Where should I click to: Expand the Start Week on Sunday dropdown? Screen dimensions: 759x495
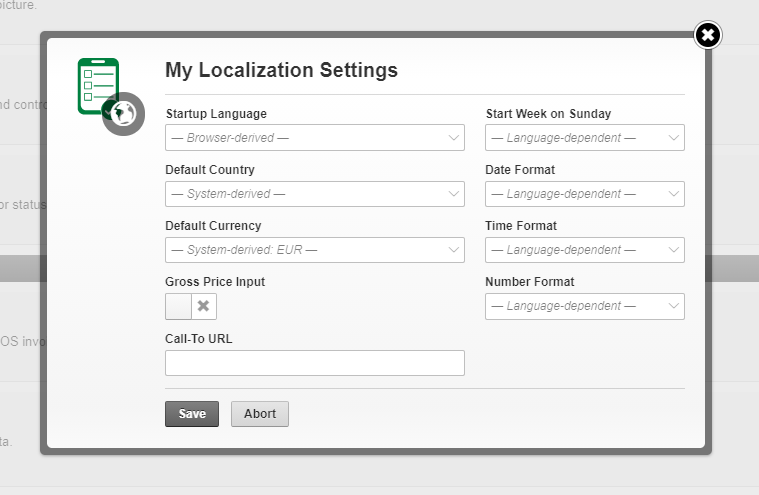585,137
